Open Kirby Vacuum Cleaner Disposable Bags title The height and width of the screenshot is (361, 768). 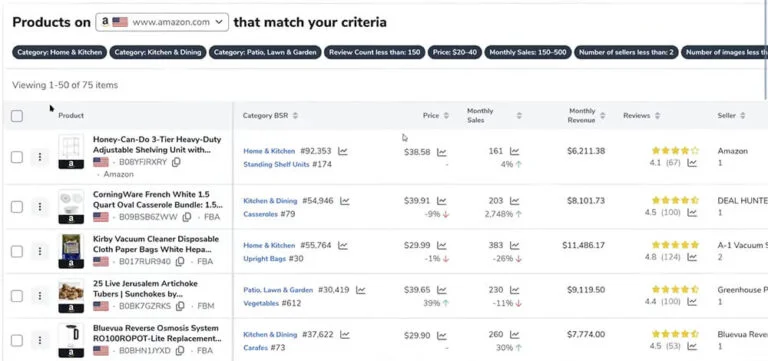point(156,244)
